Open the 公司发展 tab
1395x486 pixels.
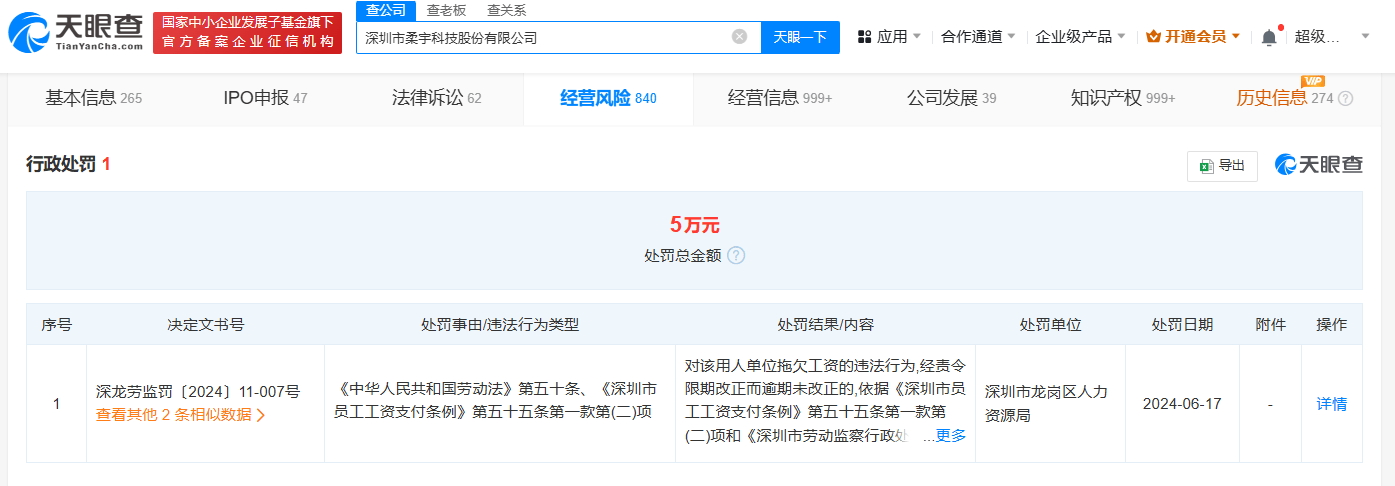click(952, 98)
